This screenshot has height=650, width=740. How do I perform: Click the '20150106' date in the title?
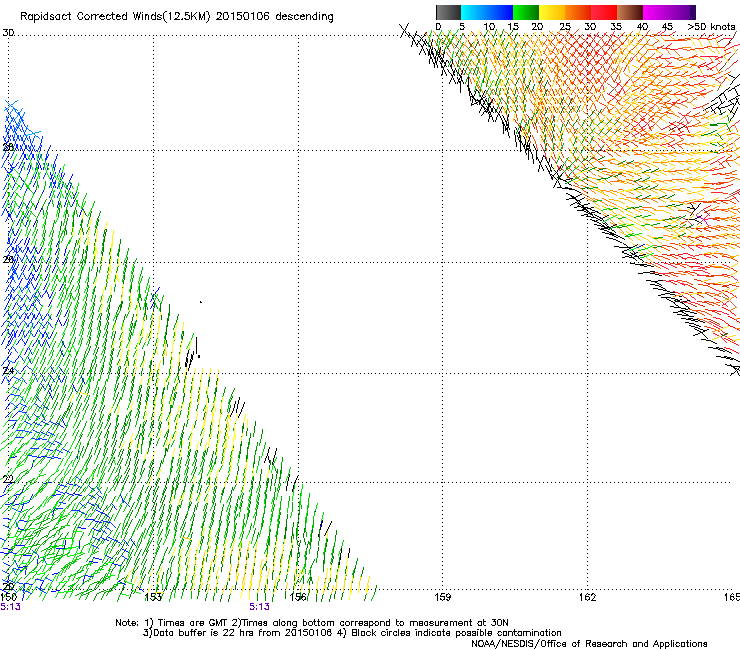coord(243,17)
